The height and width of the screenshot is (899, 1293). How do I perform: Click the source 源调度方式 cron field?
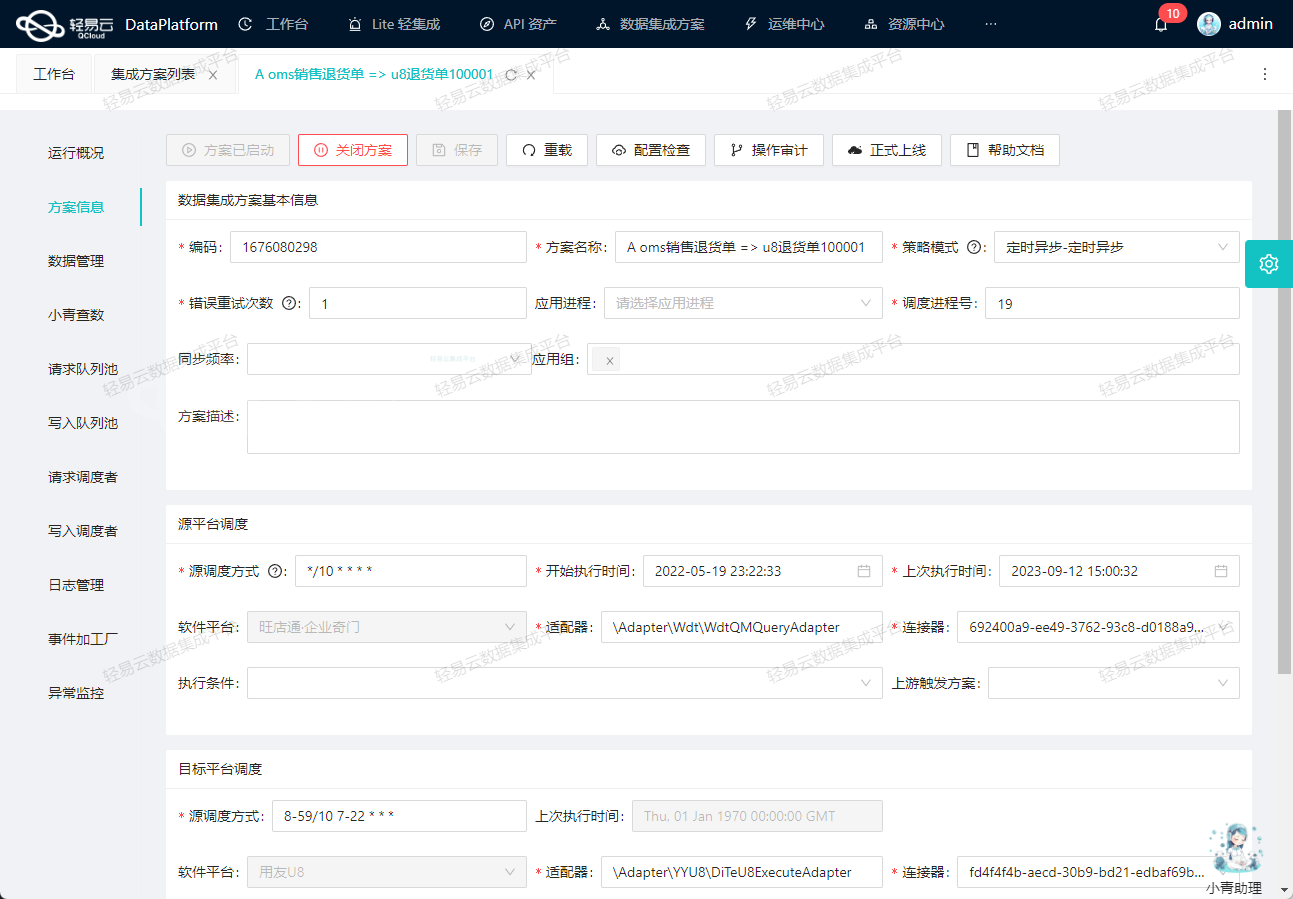click(411, 571)
